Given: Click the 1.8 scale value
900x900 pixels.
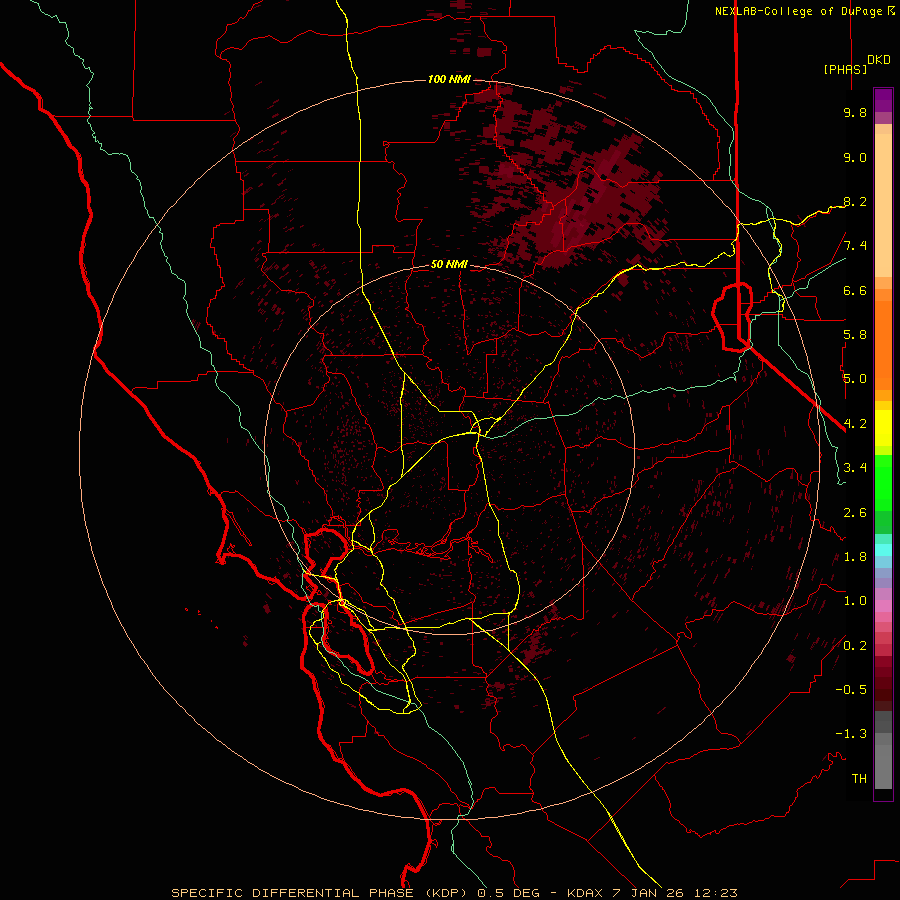Looking at the screenshot, I should [x=855, y=557].
